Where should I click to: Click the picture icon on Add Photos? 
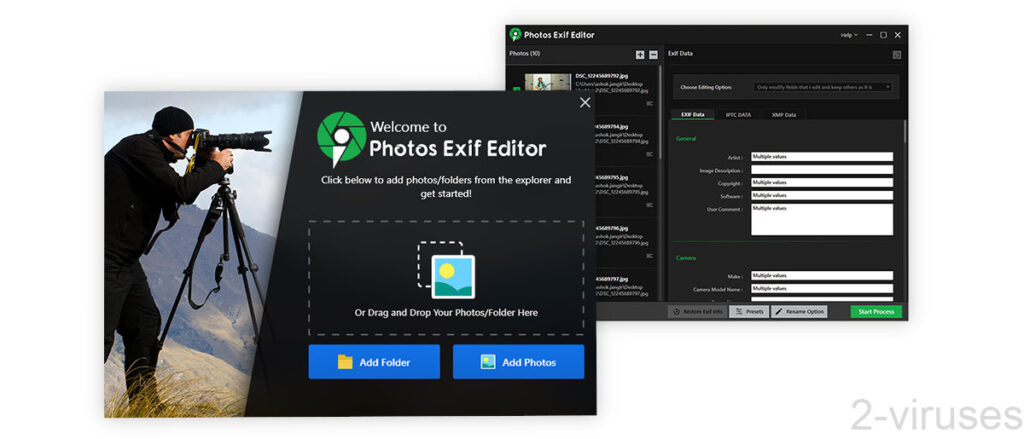coord(488,362)
